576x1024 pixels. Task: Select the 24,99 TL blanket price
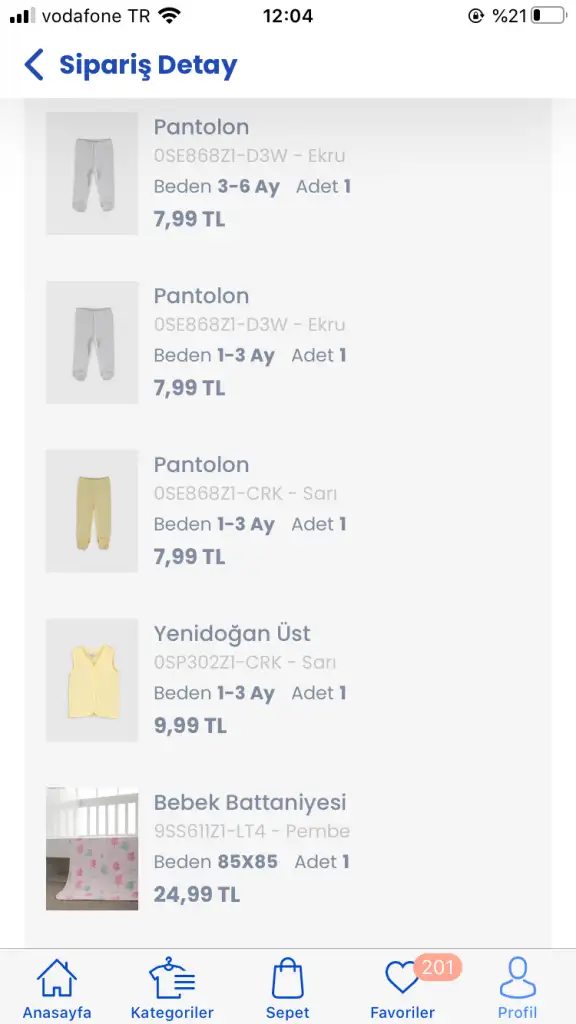coord(197,894)
